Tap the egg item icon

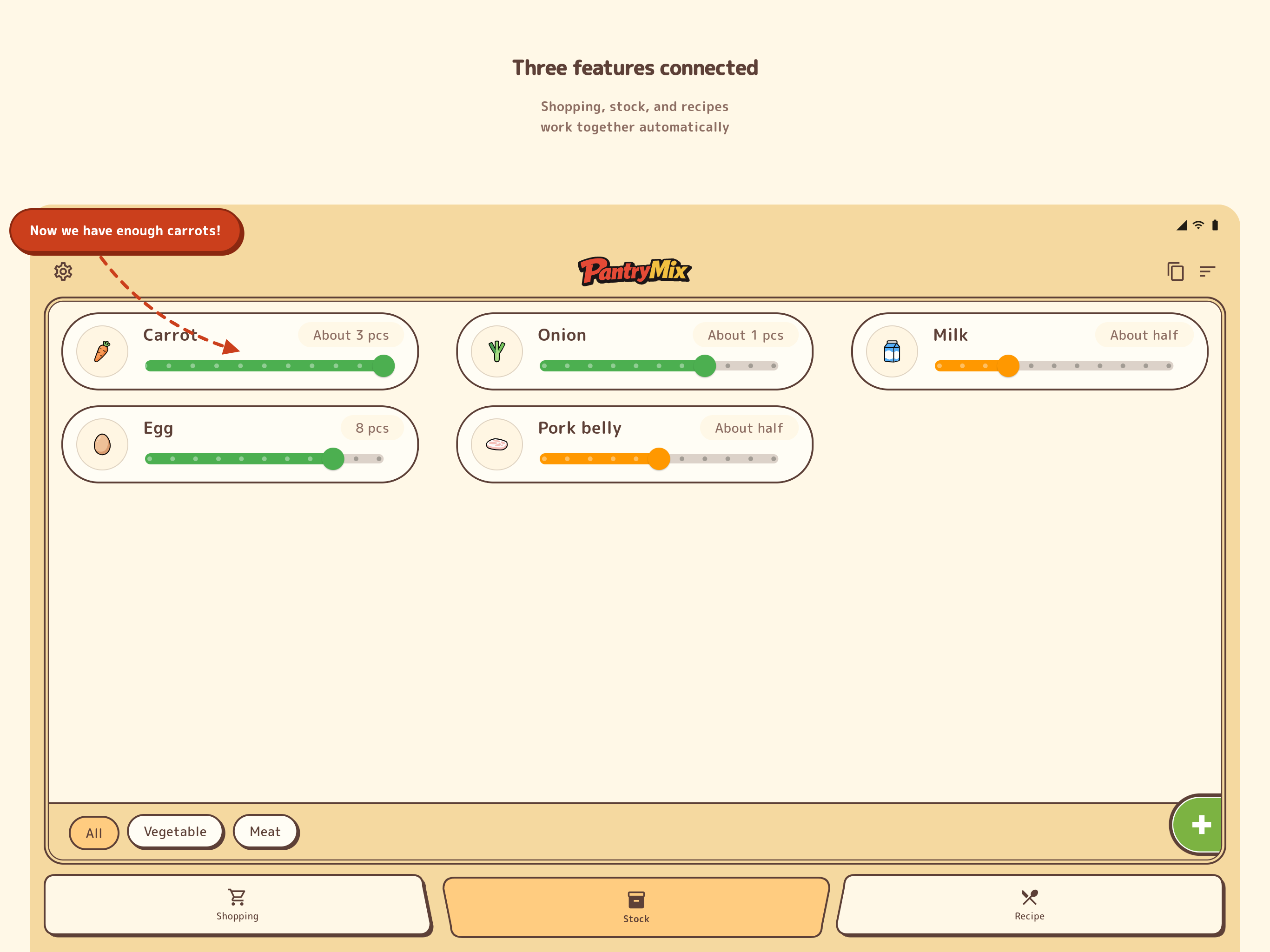(x=102, y=444)
